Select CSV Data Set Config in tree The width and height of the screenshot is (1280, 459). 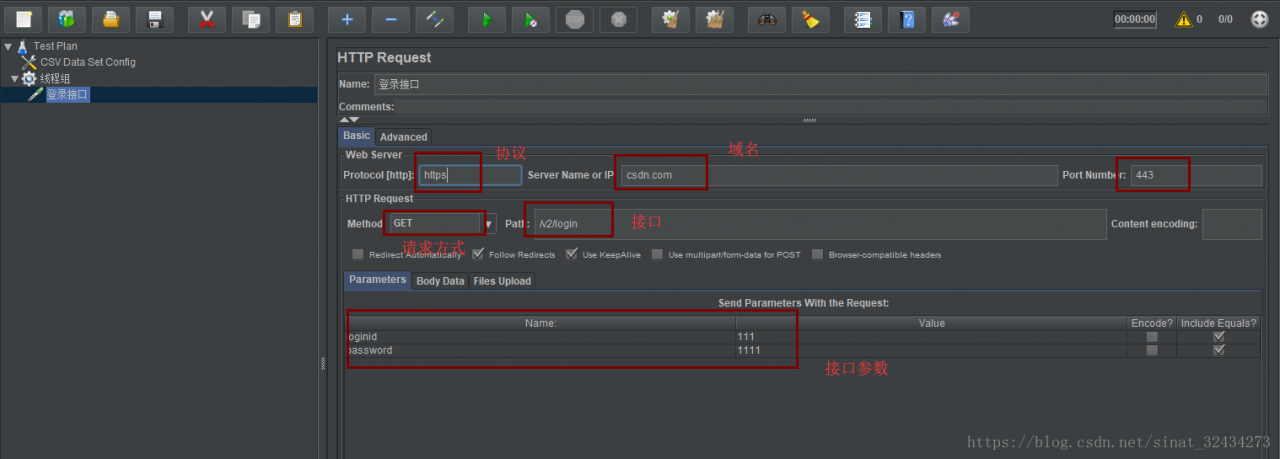pos(88,62)
